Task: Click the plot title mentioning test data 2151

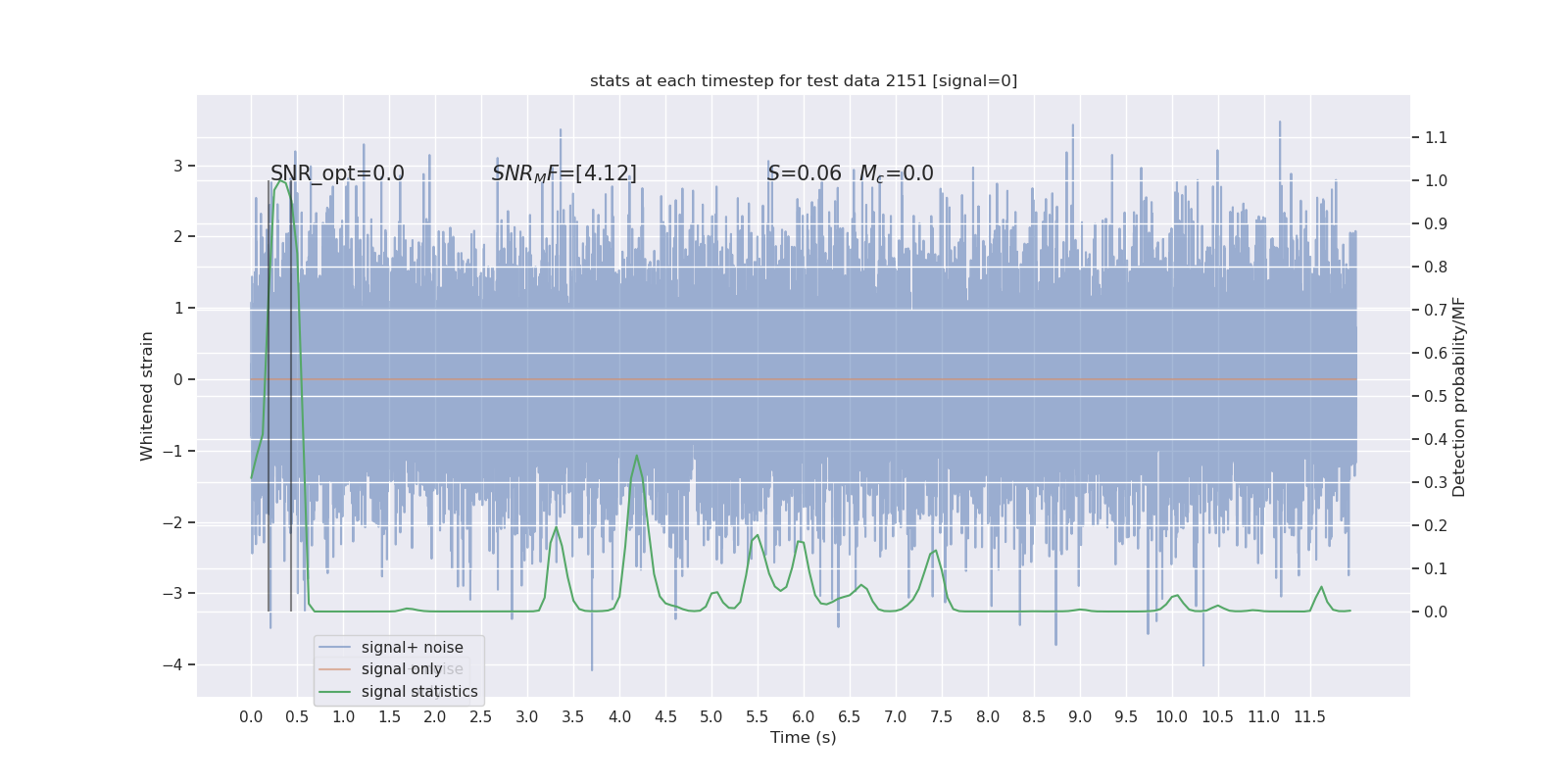Action: (804, 80)
